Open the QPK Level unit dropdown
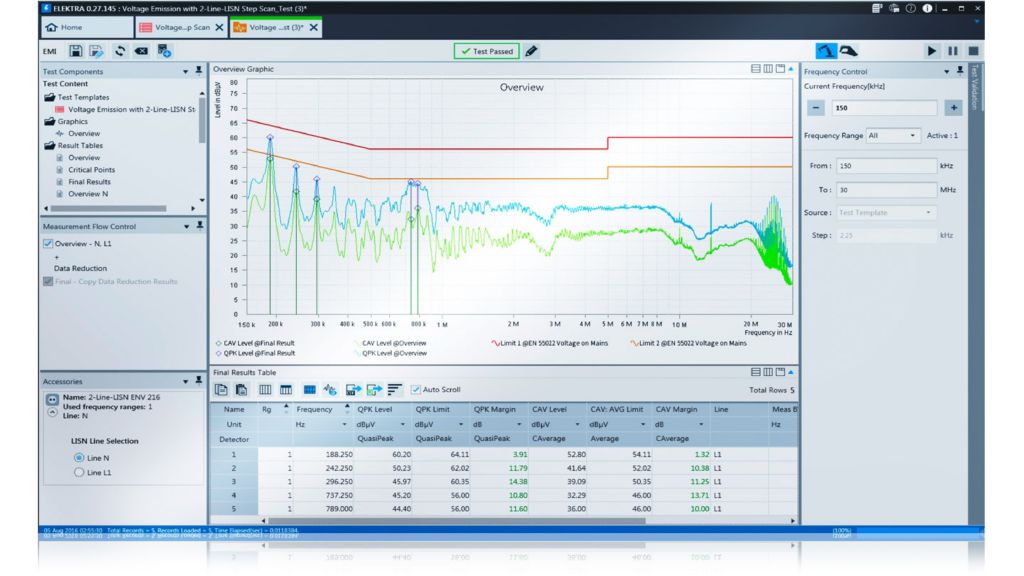1024x576 pixels. (x=401, y=425)
